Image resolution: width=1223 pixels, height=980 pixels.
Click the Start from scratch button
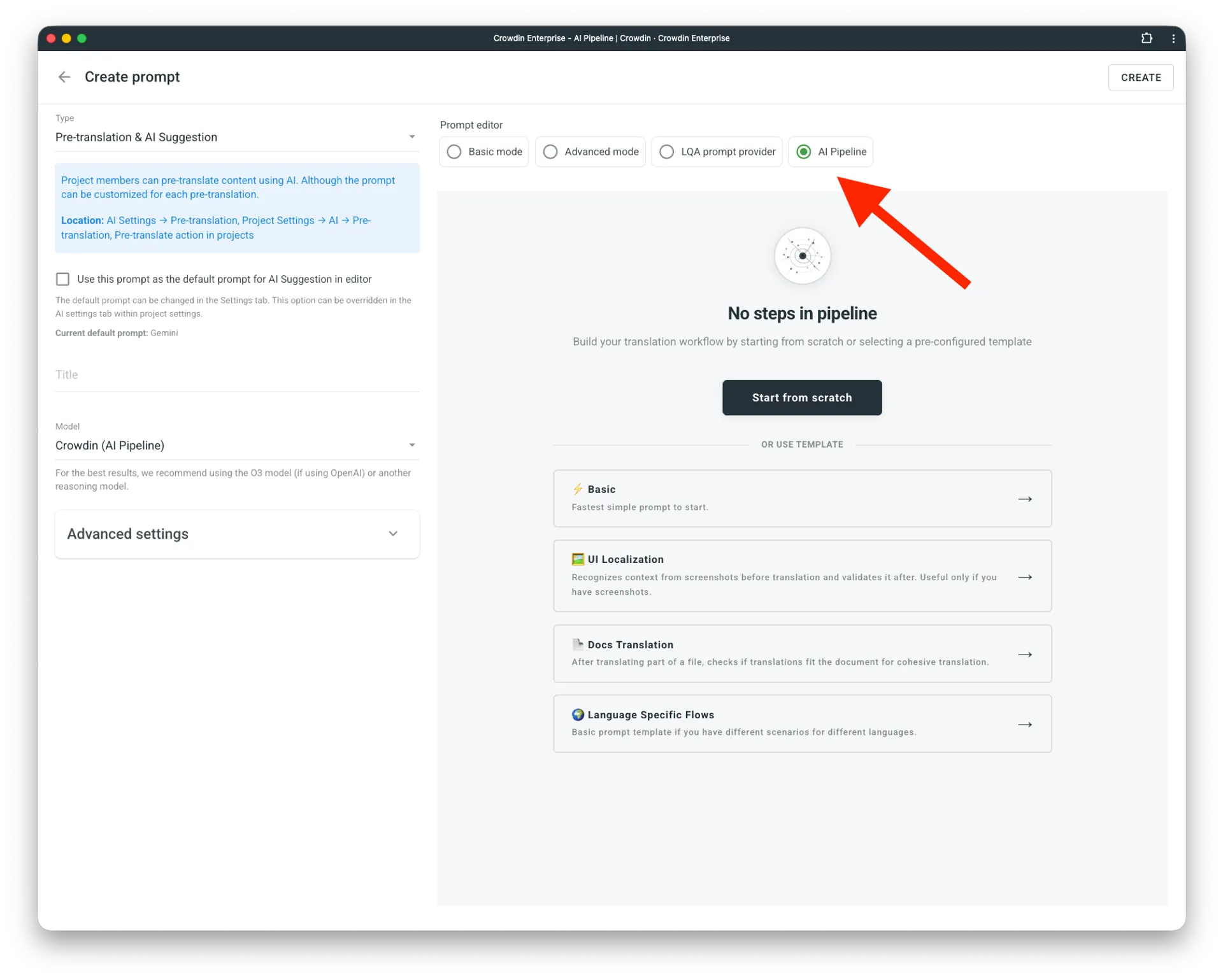point(802,397)
